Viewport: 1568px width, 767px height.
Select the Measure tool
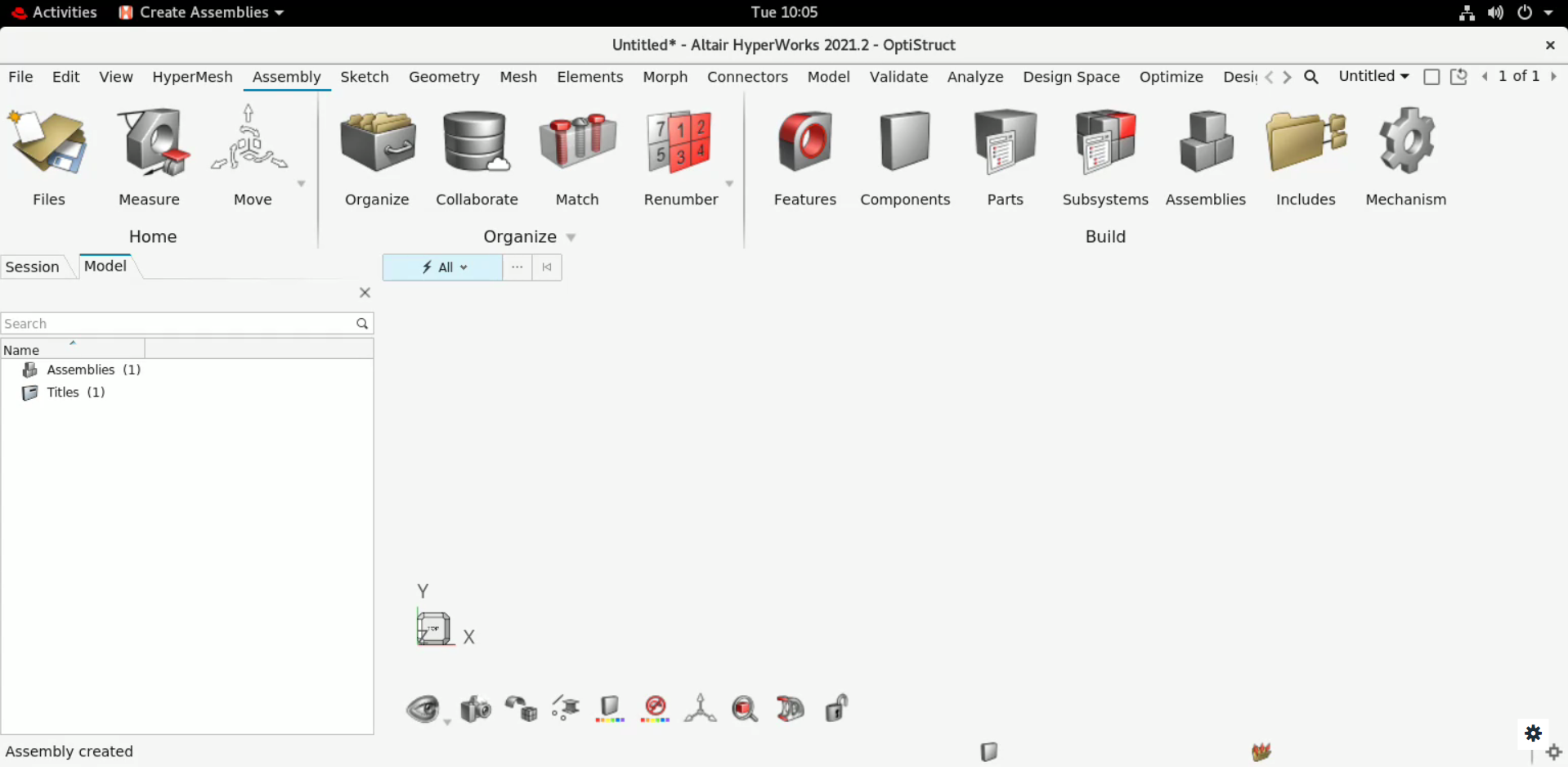(x=152, y=143)
